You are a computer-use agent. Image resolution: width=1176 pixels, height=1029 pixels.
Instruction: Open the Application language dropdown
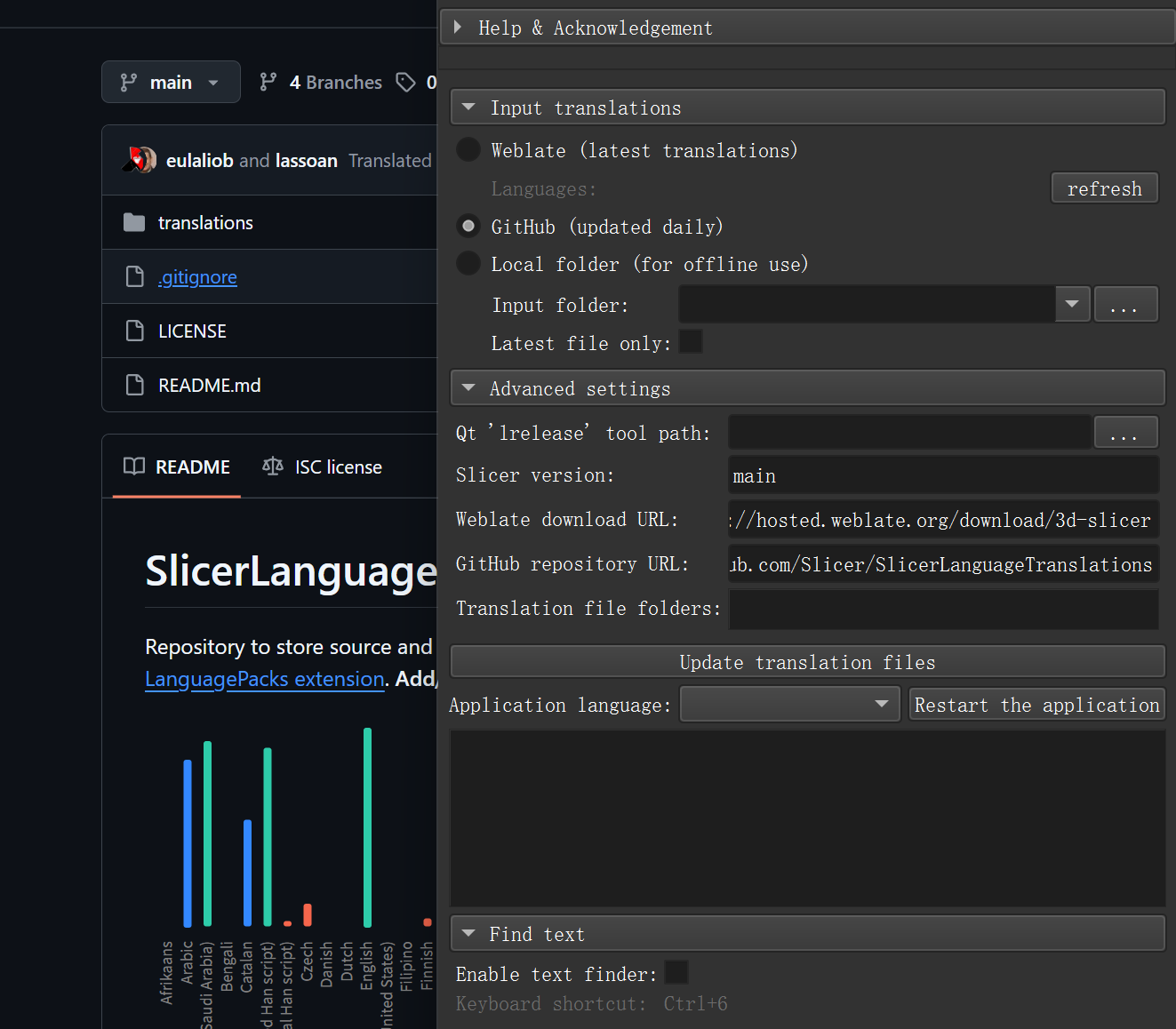(x=789, y=705)
